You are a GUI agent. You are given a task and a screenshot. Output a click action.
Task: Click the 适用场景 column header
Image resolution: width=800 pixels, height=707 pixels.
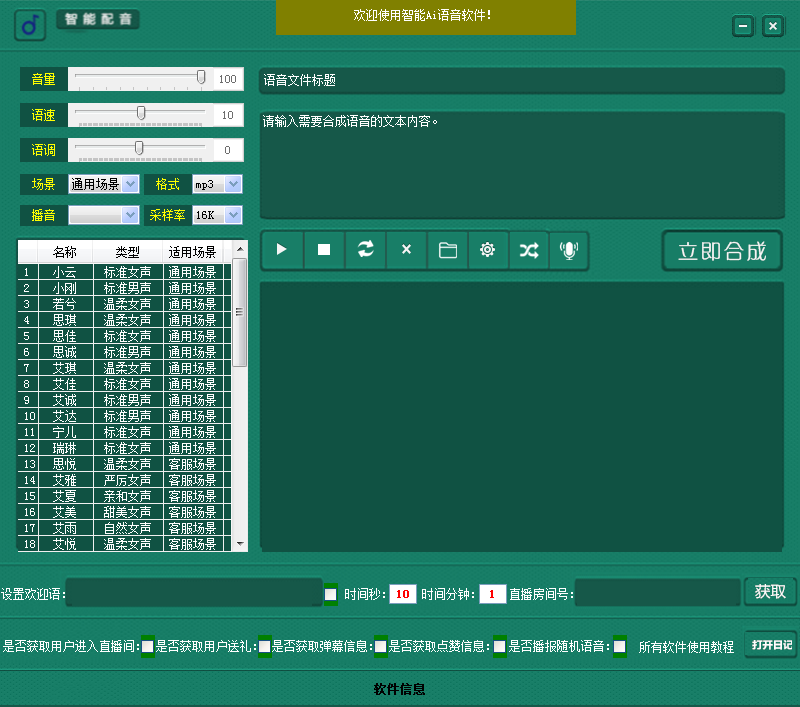click(x=192, y=251)
